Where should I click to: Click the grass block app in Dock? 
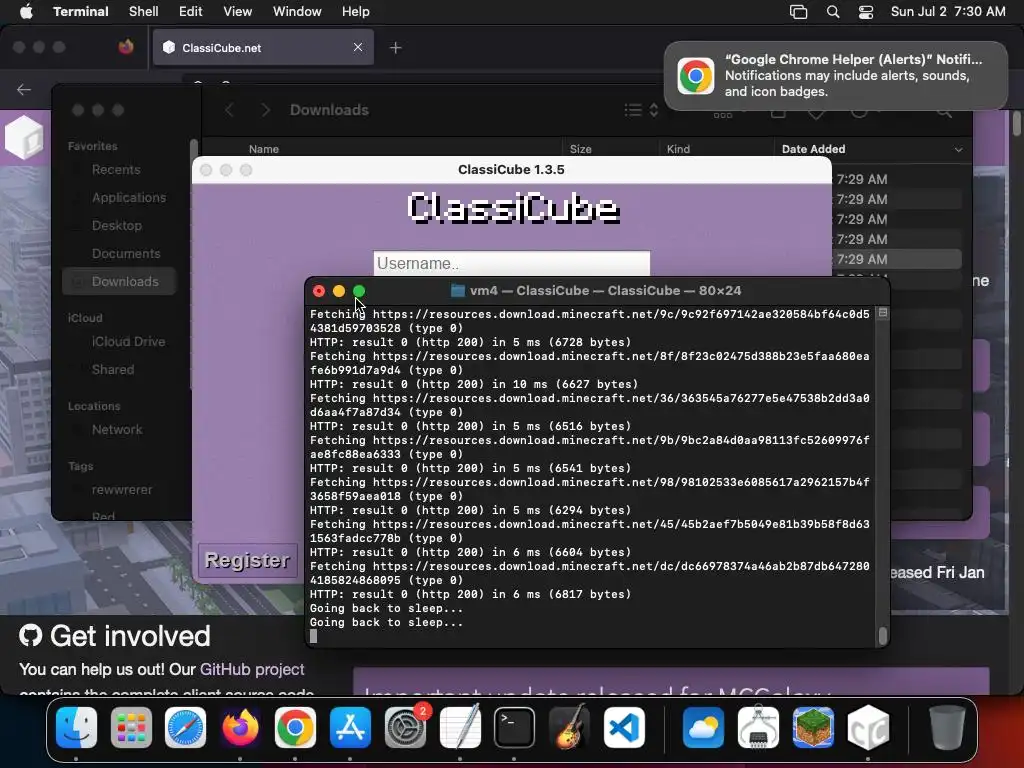click(813, 728)
